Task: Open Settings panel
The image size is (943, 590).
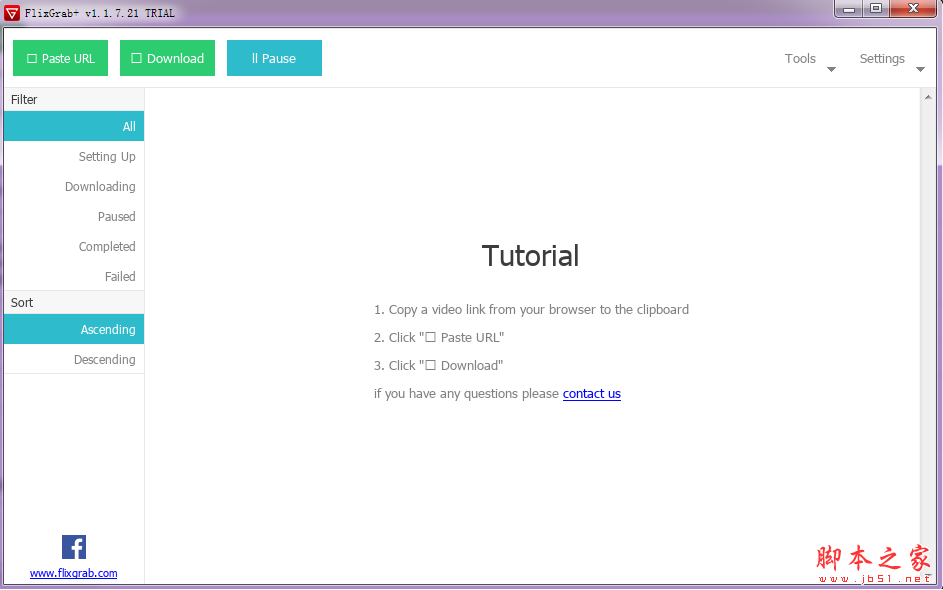Action: (882, 58)
